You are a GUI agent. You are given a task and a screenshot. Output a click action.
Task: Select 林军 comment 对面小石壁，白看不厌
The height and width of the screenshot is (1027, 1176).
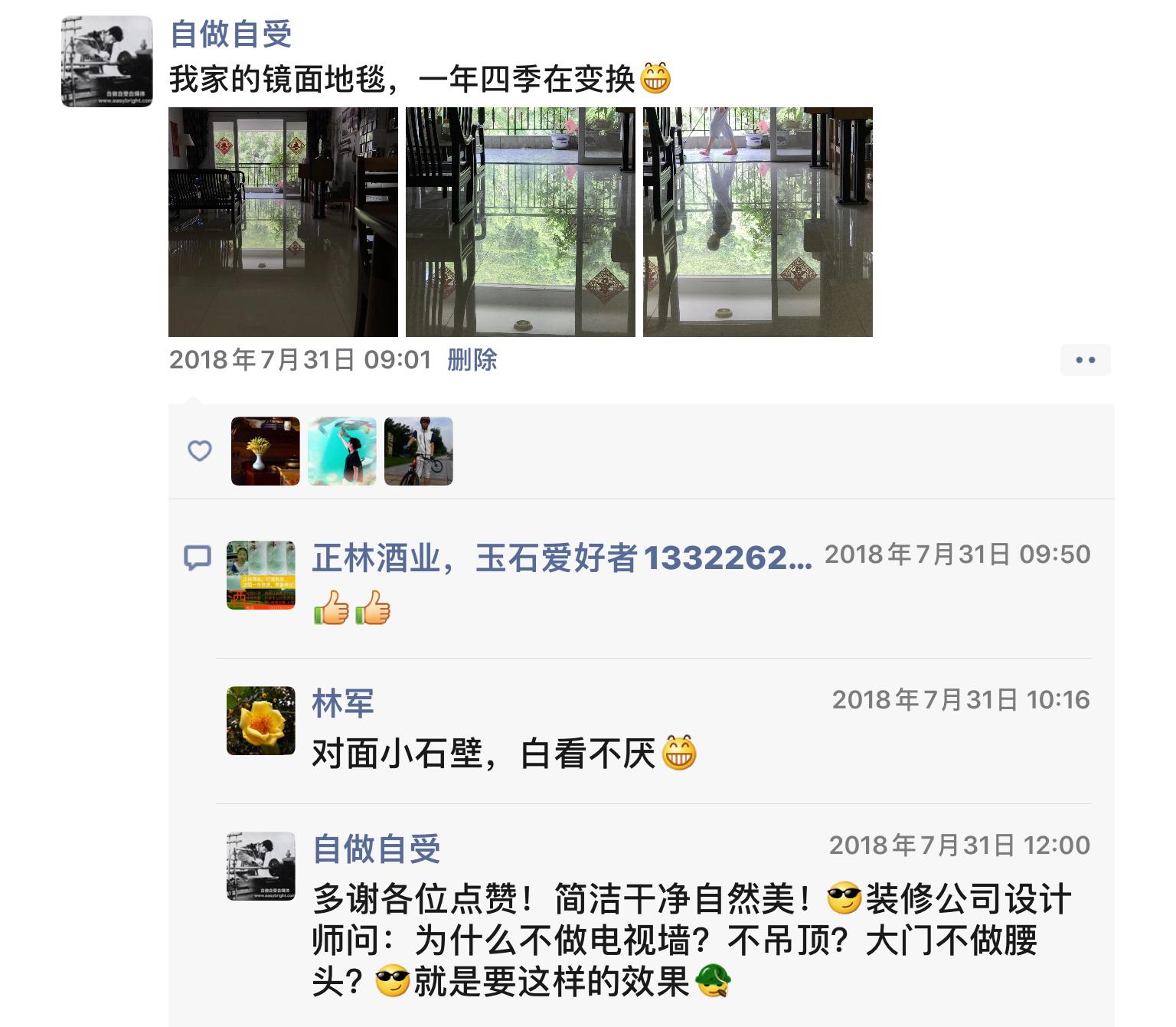coord(505,754)
